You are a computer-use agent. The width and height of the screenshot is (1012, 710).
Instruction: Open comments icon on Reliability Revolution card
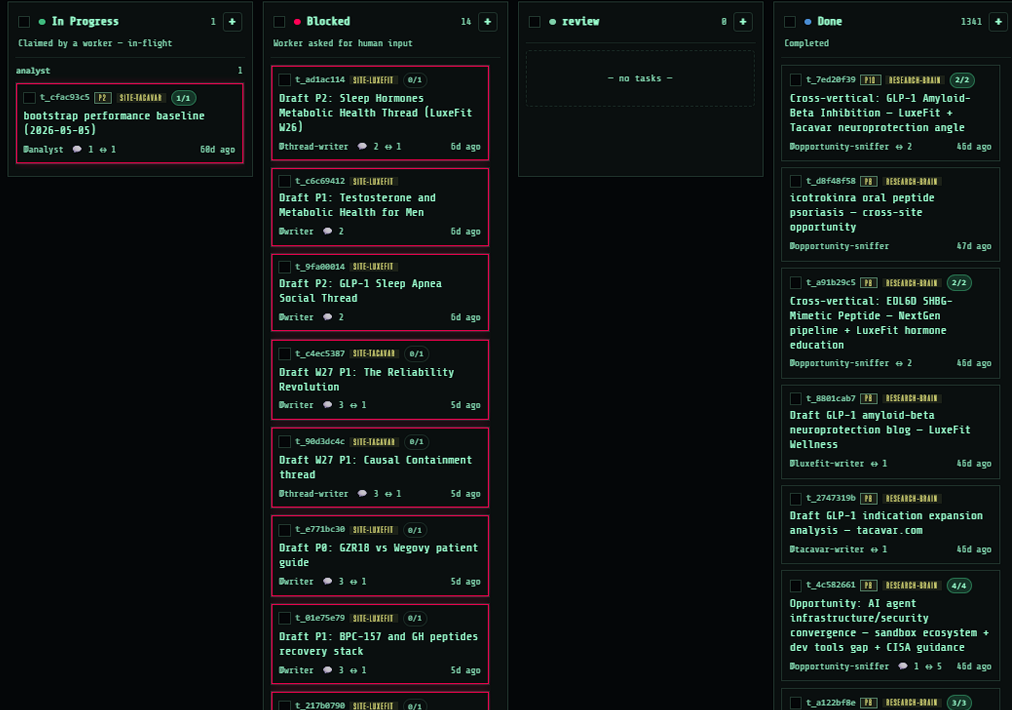327,405
